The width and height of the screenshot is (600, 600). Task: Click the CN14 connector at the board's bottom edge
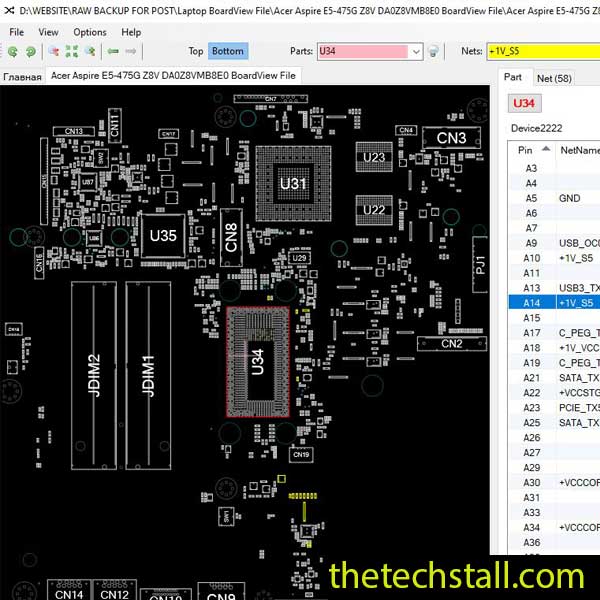(x=69, y=591)
